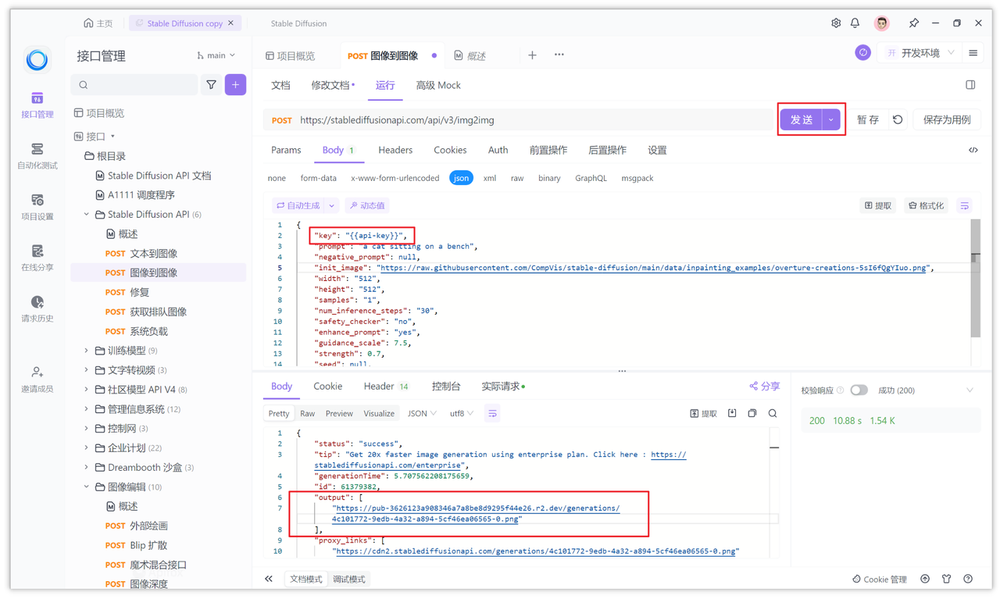Open the Headers tab of the request
Image resolution: width=1000 pixels, height=598 pixels.
[x=395, y=150]
